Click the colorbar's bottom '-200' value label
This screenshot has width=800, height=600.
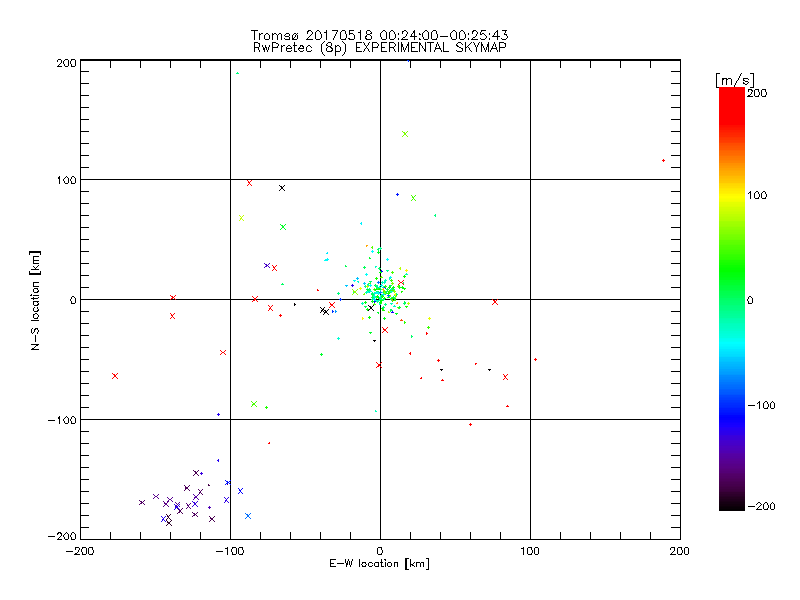(x=761, y=507)
